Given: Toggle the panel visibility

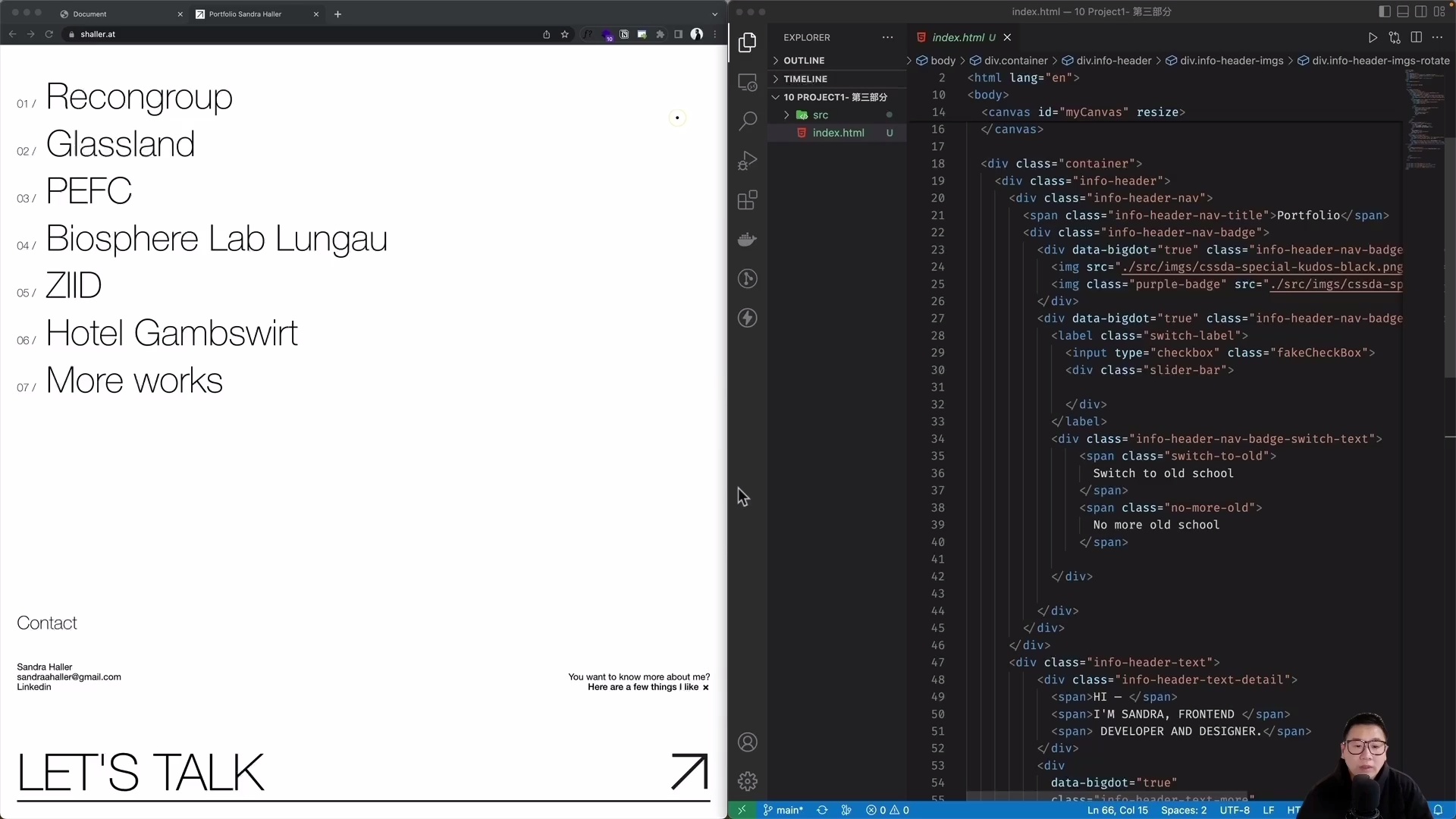Looking at the screenshot, I should tap(1401, 11).
